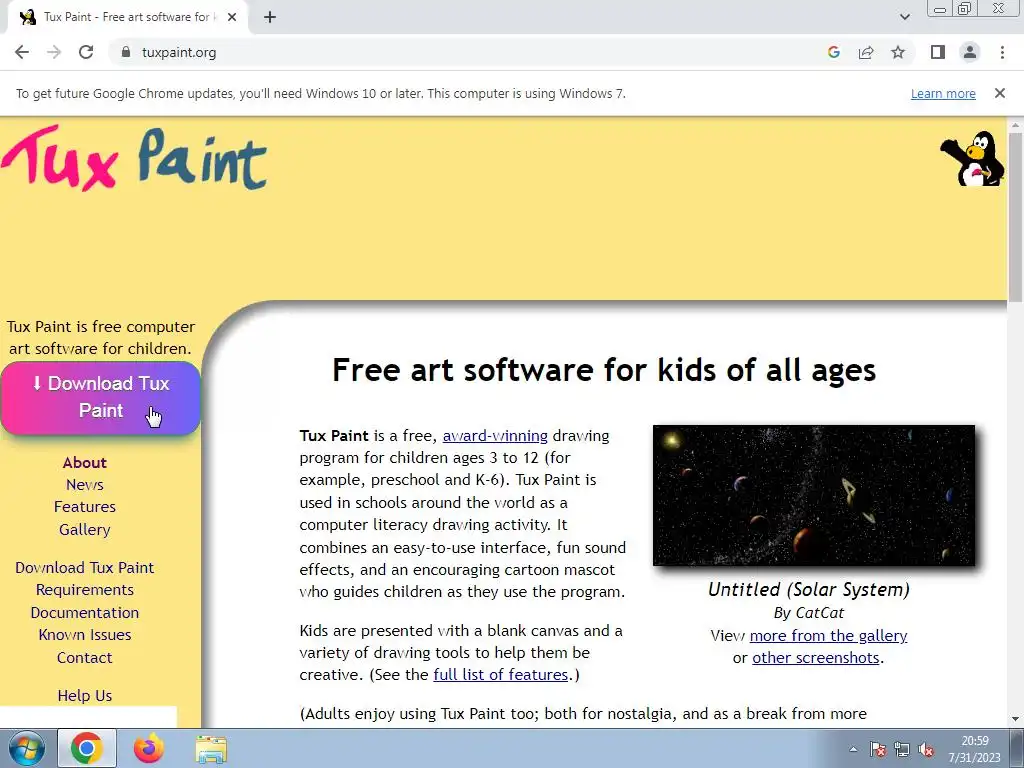Click the Google icon in address bar
Image resolution: width=1024 pixels, height=768 pixels.
[833, 52]
